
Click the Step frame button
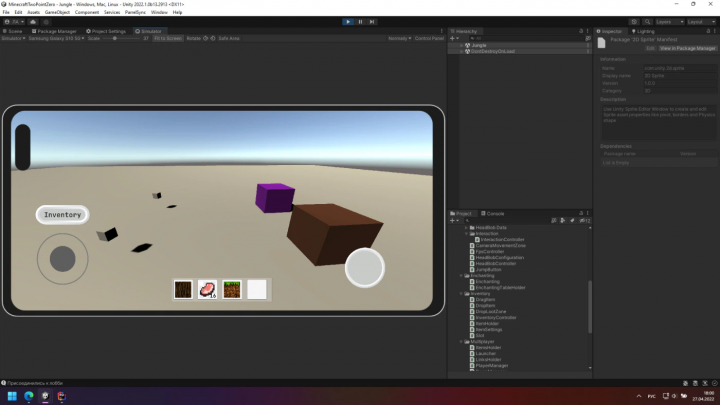click(372, 22)
